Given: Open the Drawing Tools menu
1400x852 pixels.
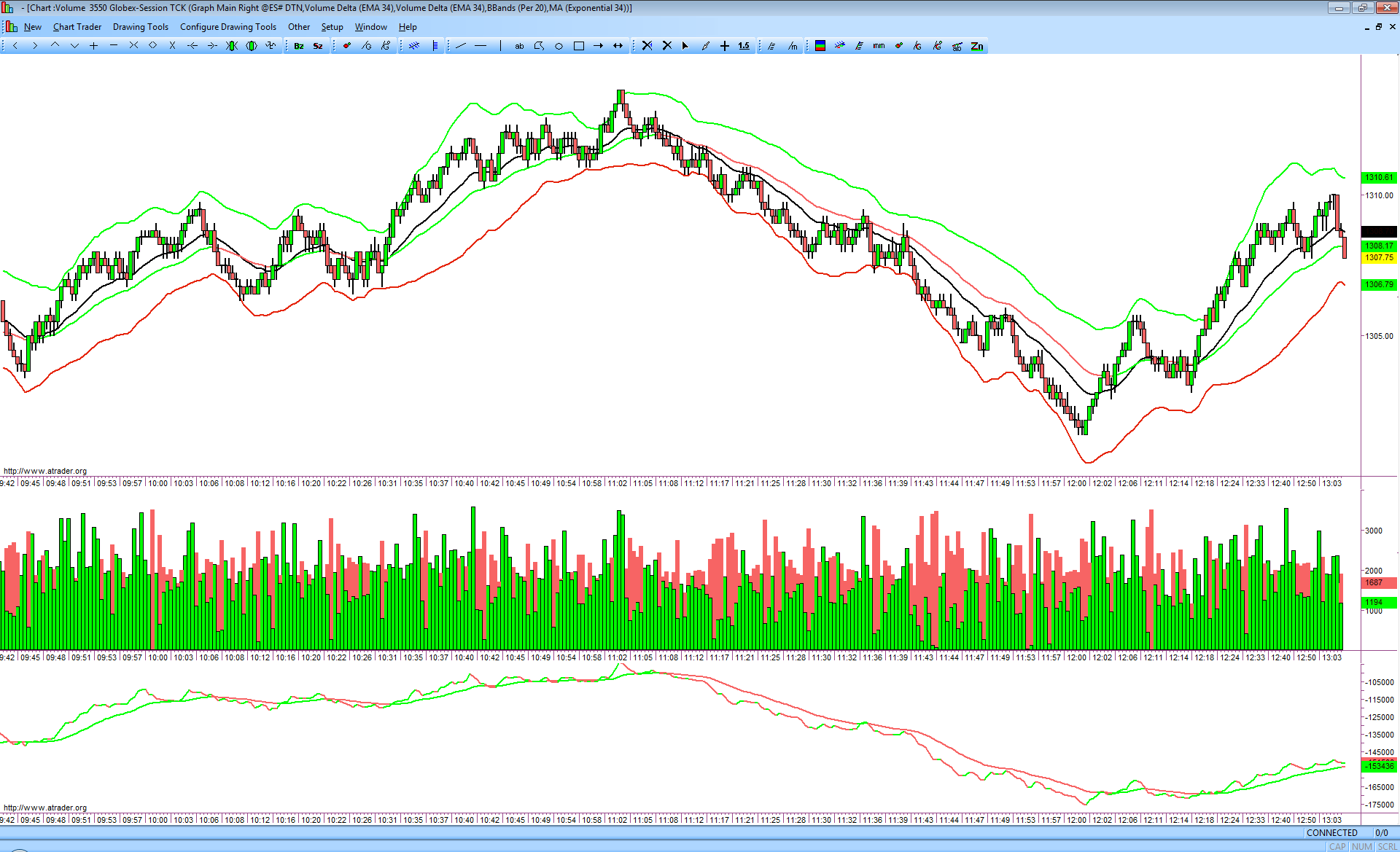Looking at the screenshot, I should (x=141, y=27).
